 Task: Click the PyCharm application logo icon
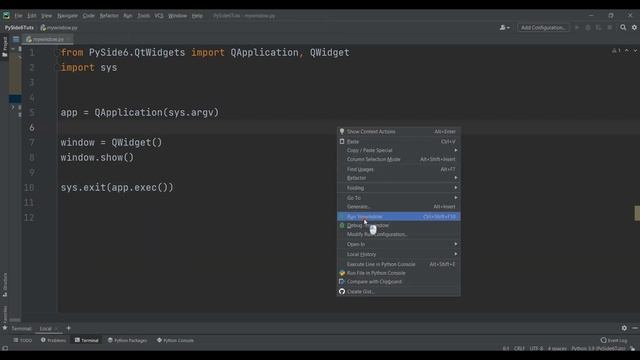6,16
